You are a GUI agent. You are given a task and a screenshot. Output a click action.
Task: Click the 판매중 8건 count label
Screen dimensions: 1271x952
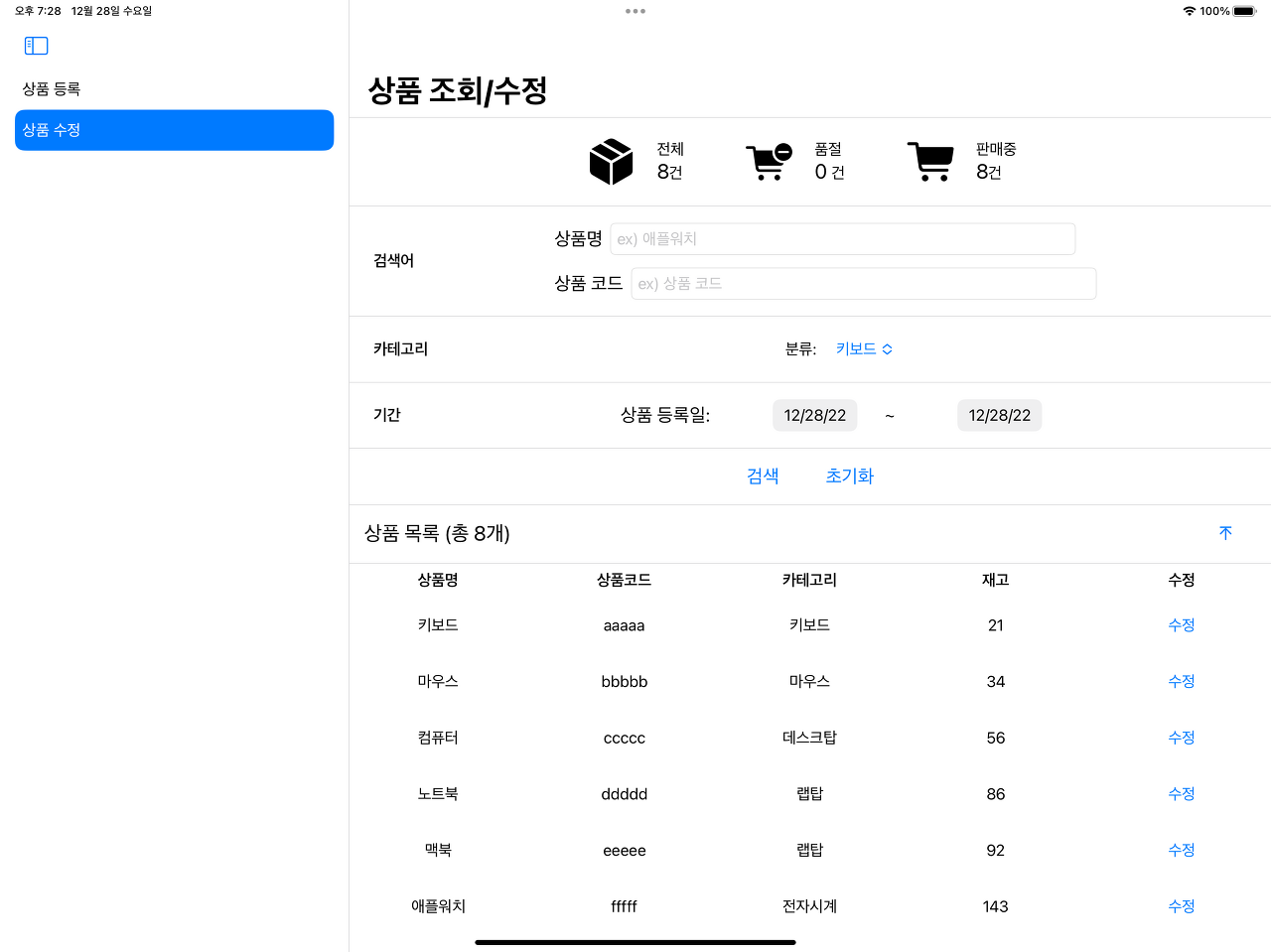pyautogui.click(x=995, y=161)
